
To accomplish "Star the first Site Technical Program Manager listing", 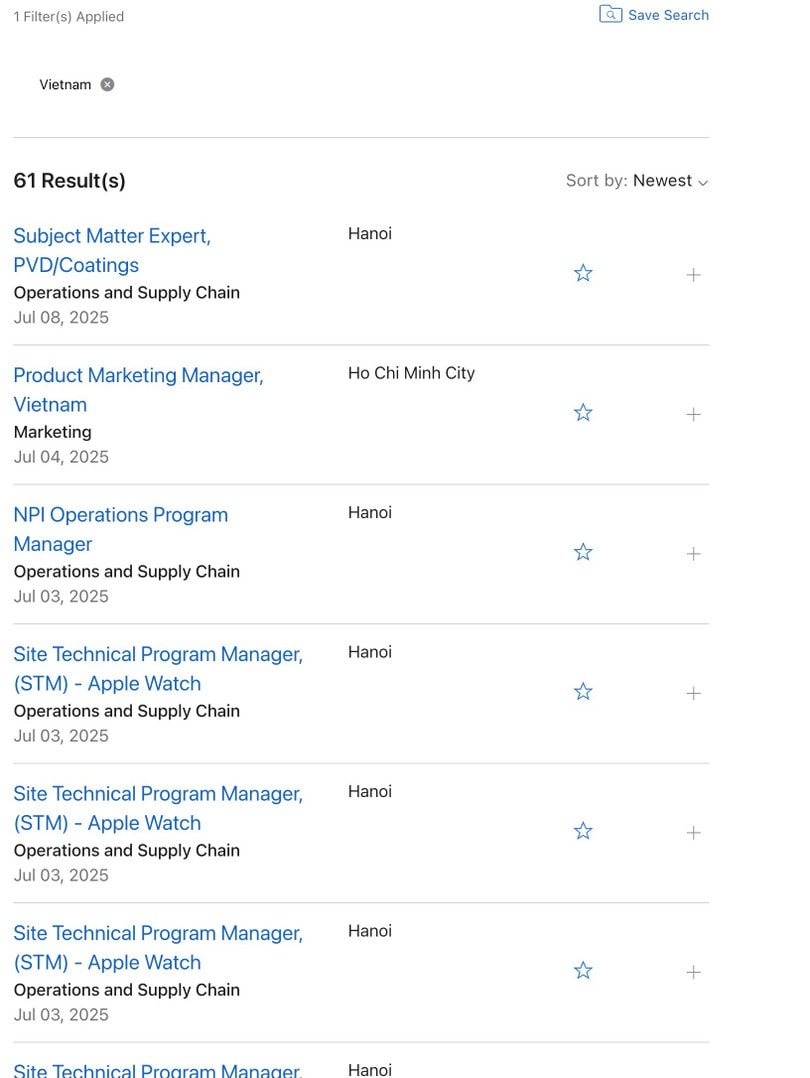I will 583,692.
